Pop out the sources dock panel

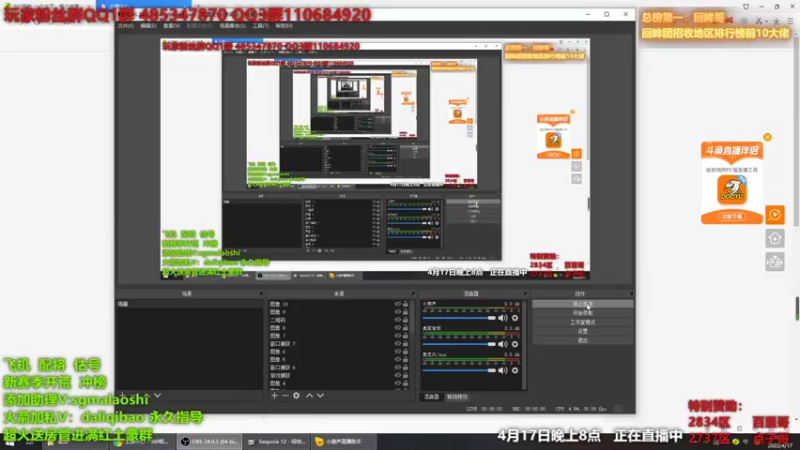(x=413, y=294)
